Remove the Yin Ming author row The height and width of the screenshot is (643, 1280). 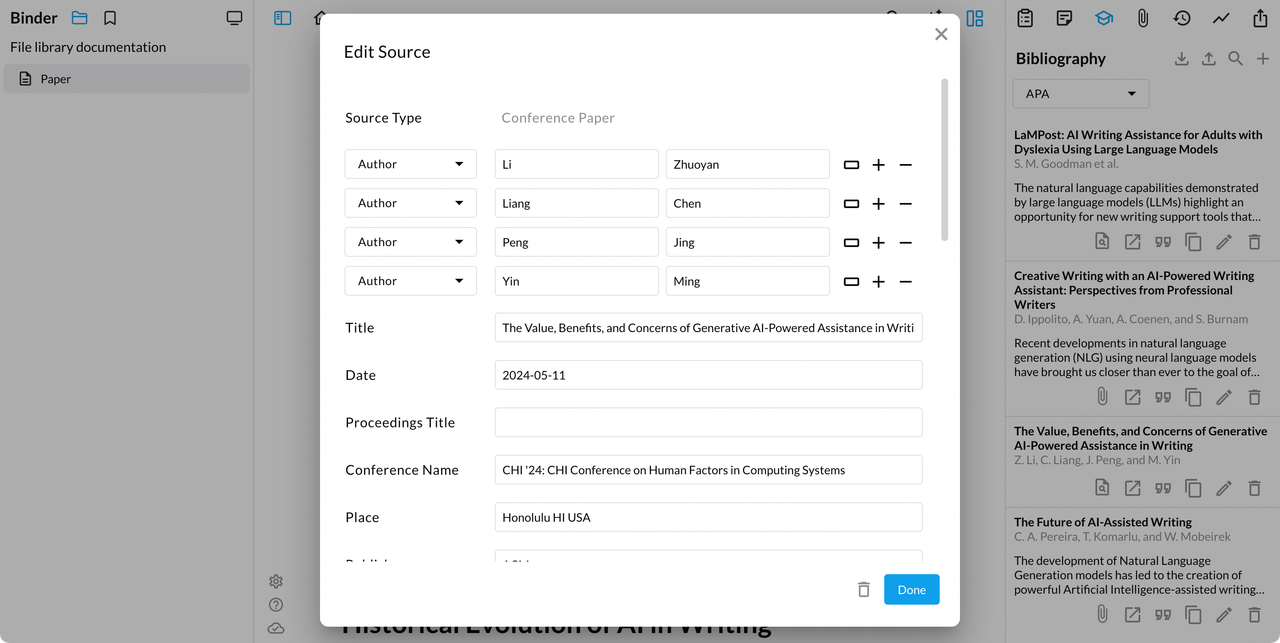905,282
